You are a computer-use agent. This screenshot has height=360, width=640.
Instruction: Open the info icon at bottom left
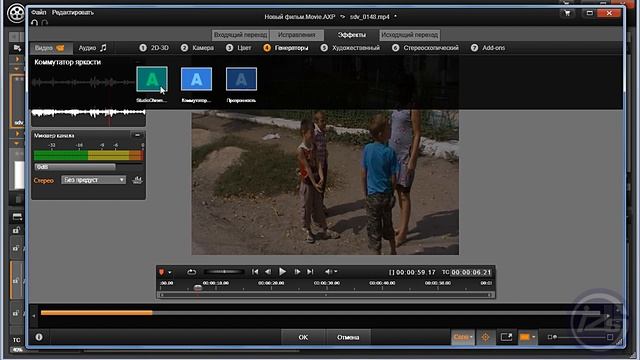[x=39, y=337]
